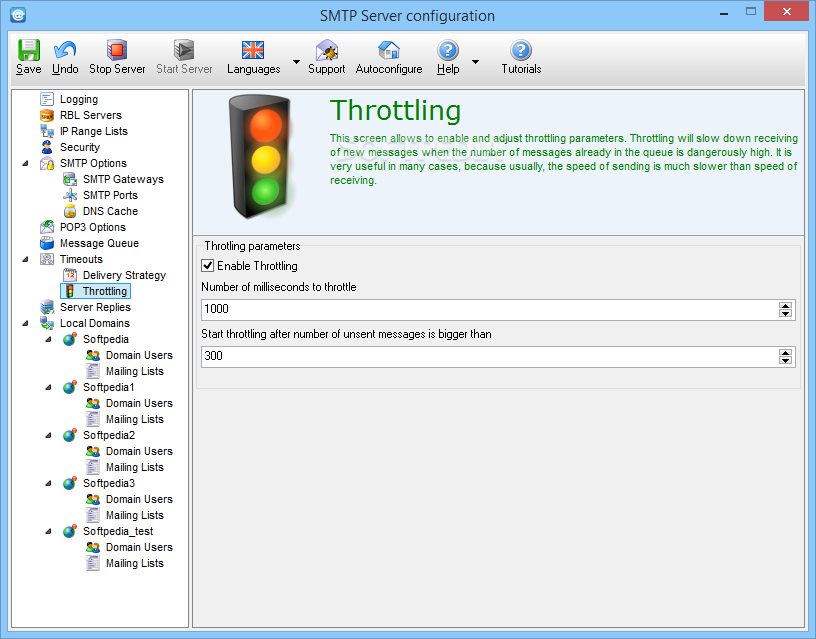Open Mailing Lists under Softpedia_test

tap(135, 564)
